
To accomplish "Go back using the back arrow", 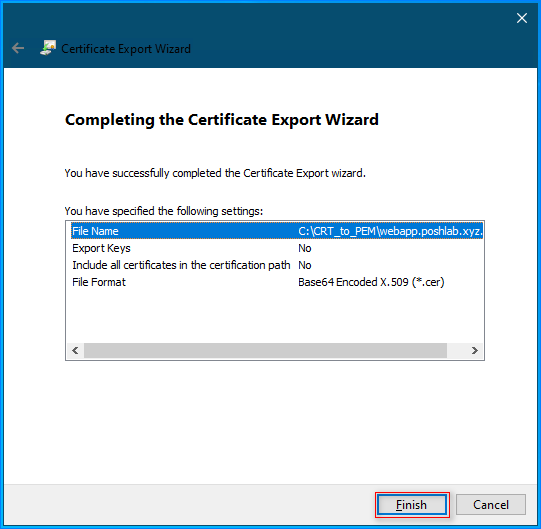I will tap(18, 48).
